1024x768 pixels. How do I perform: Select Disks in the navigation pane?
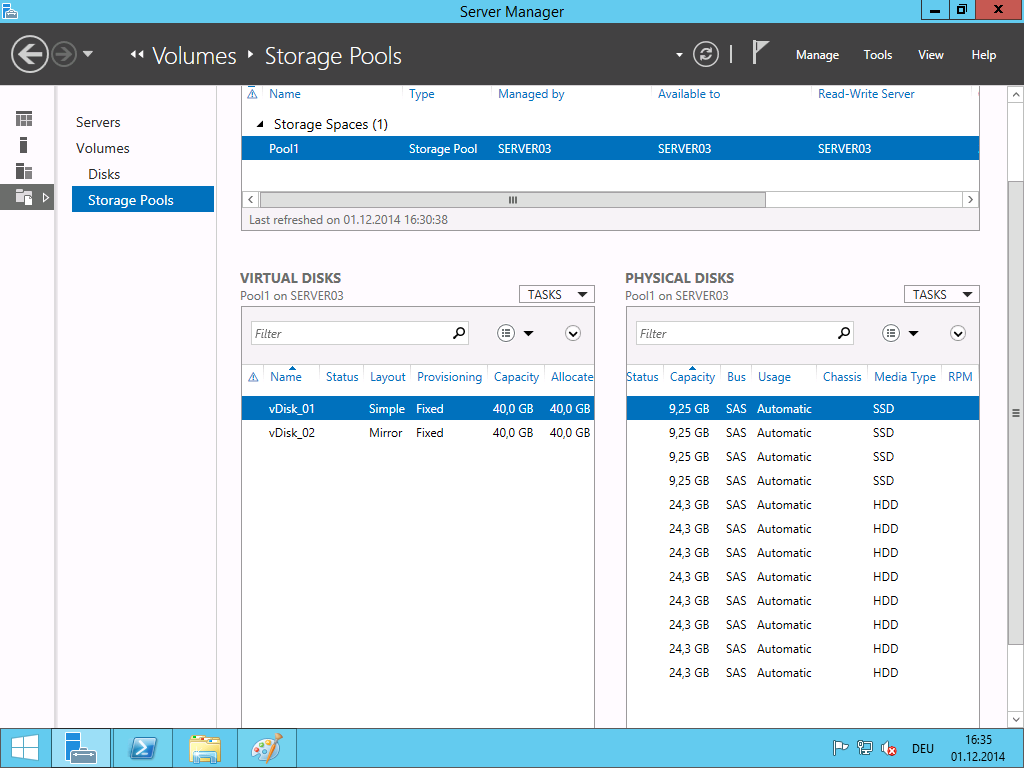point(104,174)
